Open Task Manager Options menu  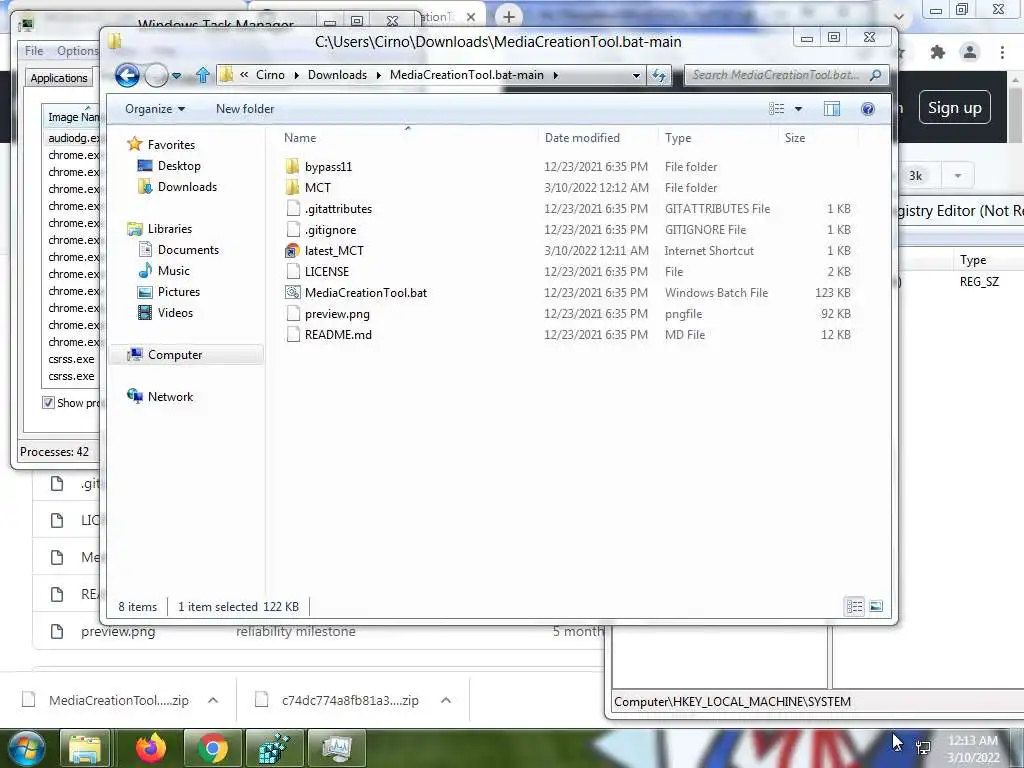pyautogui.click(x=77, y=51)
